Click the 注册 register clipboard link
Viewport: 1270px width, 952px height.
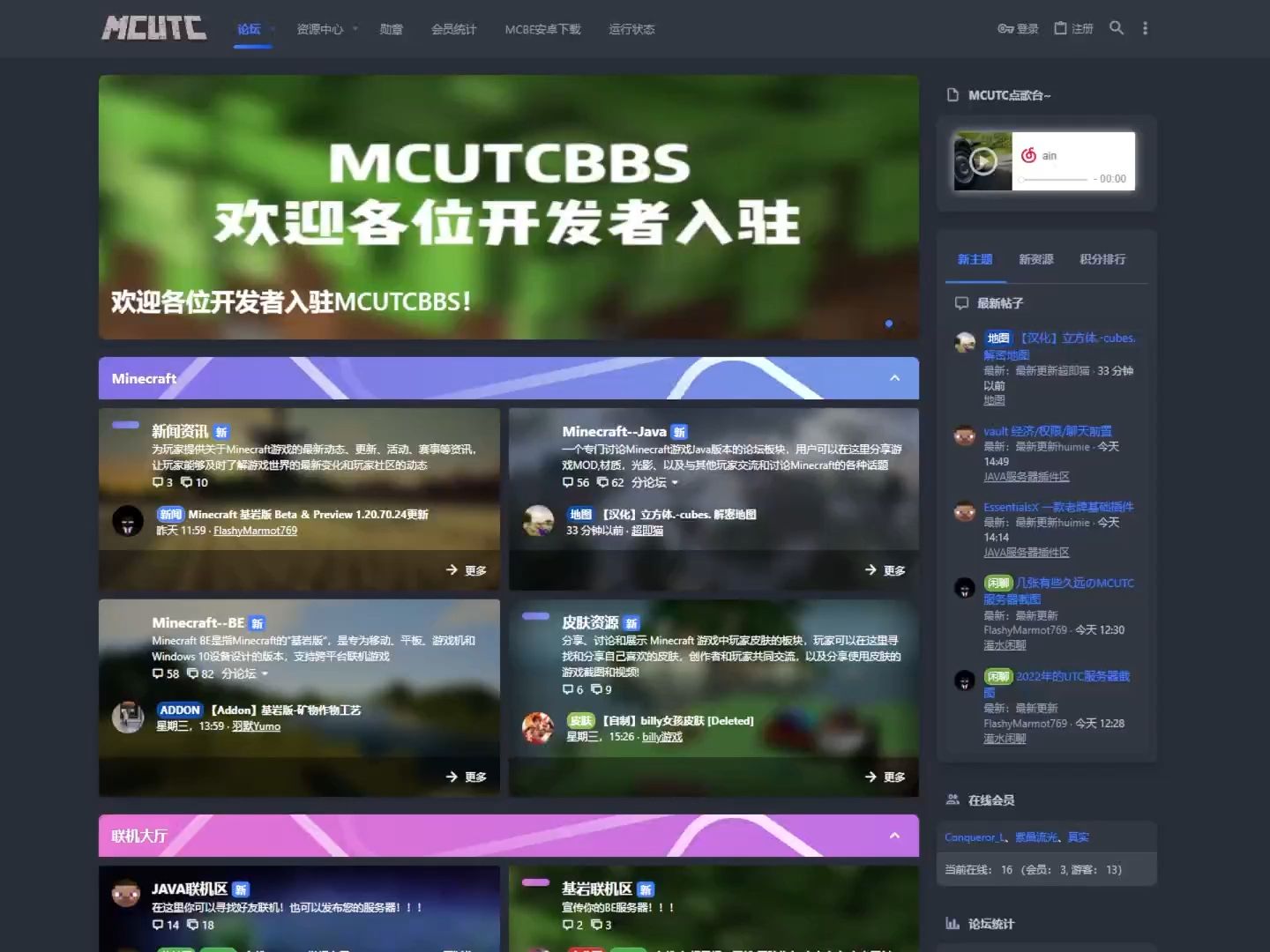click(x=1073, y=29)
